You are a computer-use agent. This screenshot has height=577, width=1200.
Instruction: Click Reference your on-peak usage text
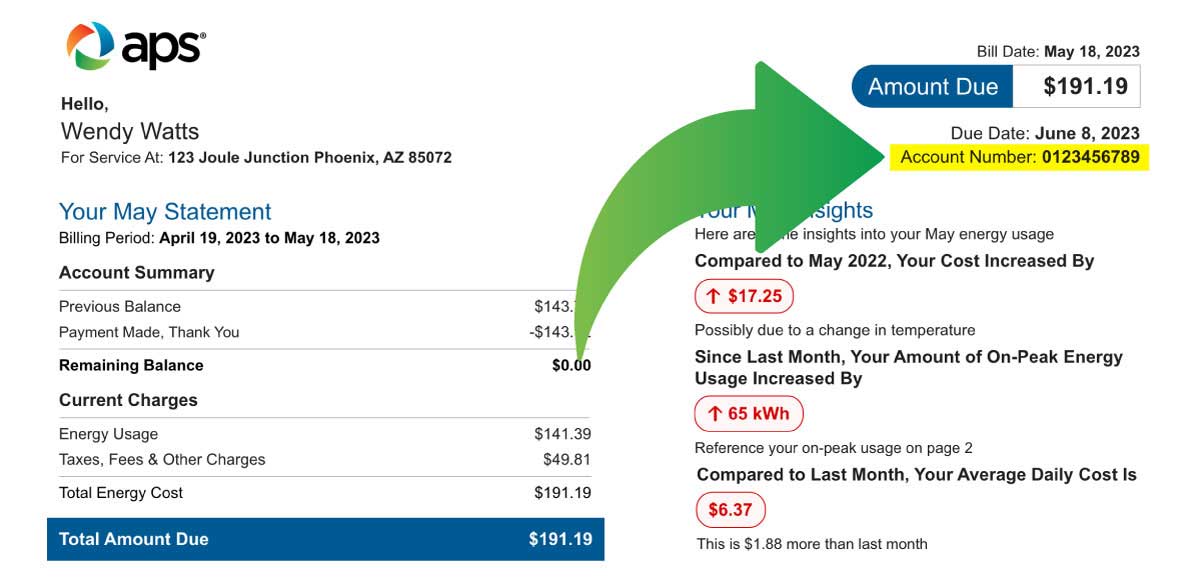click(x=834, y=448)
